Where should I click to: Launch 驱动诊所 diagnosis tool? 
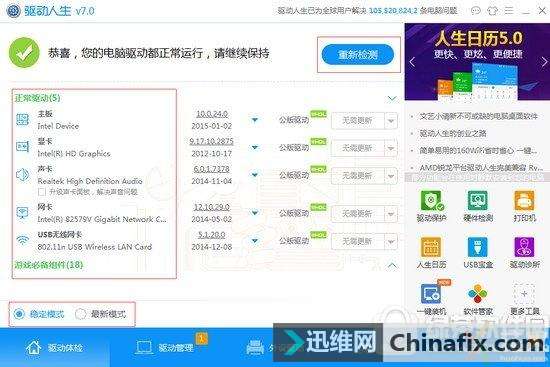point(524,253)
